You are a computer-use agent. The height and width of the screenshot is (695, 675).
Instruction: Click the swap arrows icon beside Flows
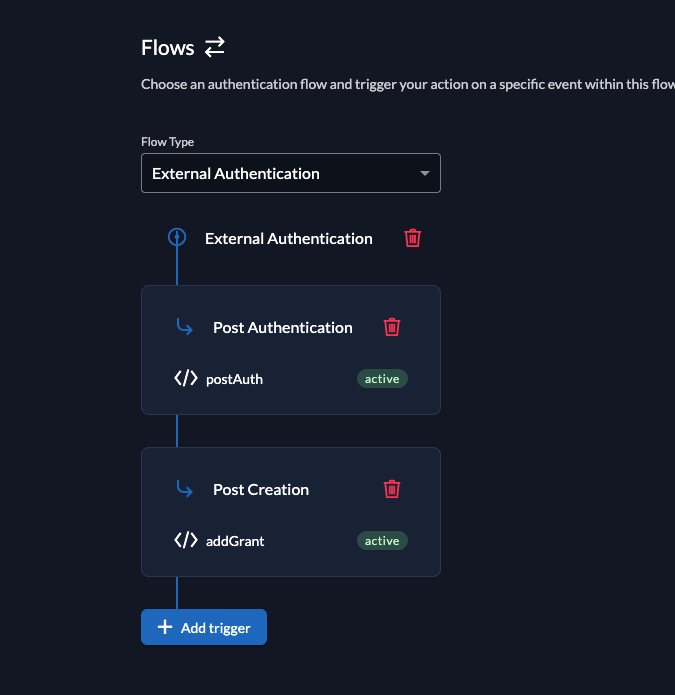pos(215,47)
